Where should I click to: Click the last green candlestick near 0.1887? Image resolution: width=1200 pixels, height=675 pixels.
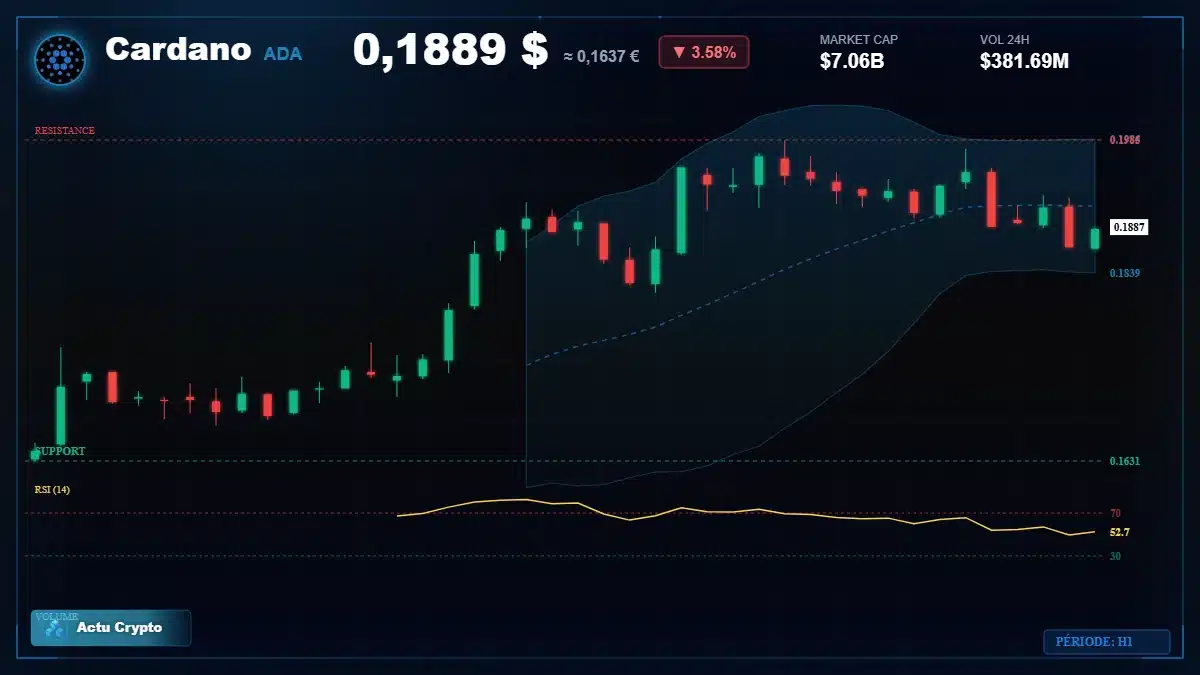coord(1095,238)
